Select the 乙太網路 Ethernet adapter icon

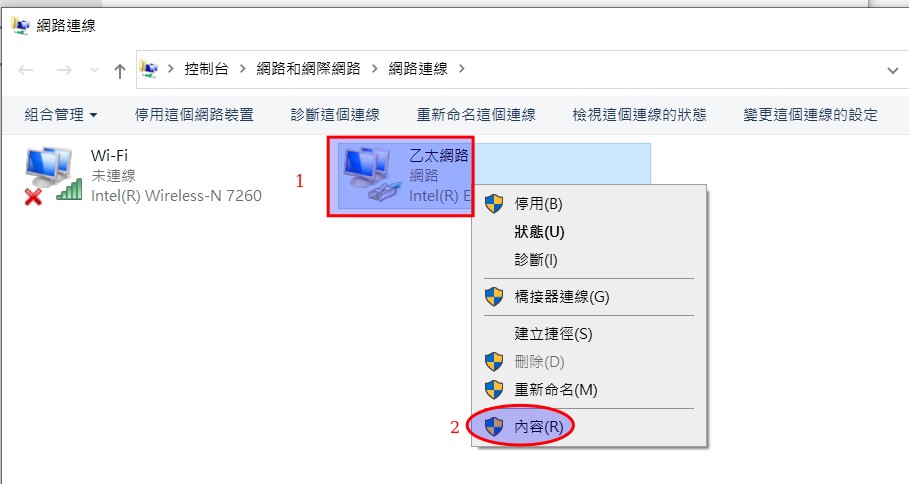(372, 175)
